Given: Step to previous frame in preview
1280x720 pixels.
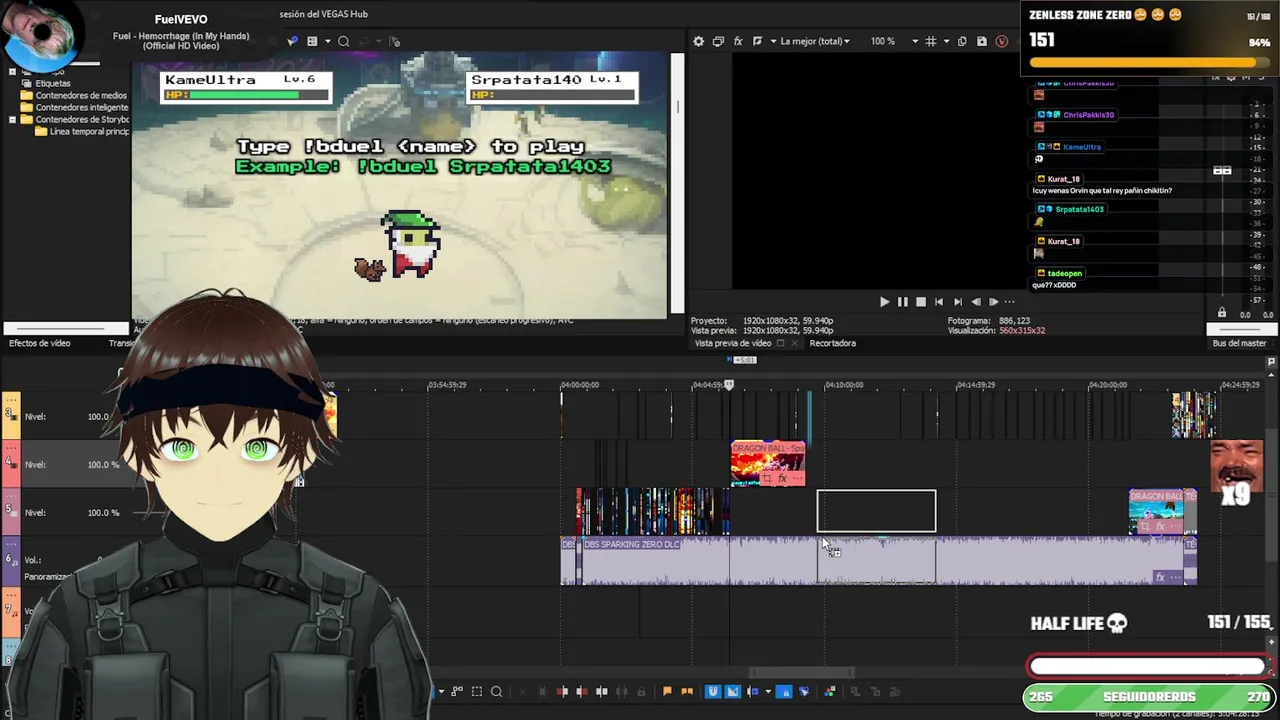Looking at the screenshot, I should [x=975, y=302].
